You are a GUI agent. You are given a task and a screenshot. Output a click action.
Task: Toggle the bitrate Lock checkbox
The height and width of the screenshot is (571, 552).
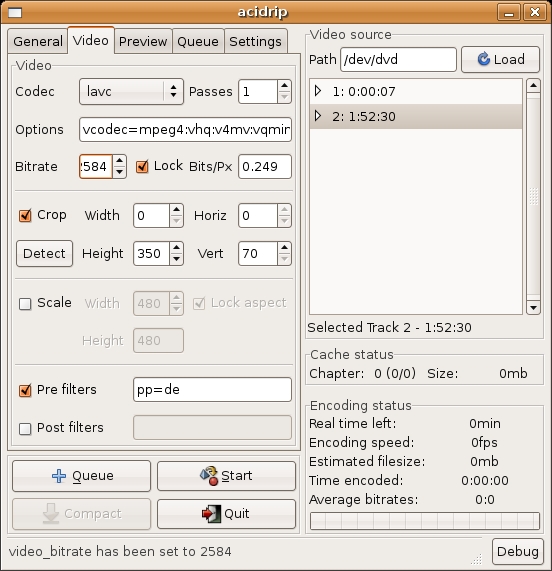pyautogui.click(x=142, y=166)
